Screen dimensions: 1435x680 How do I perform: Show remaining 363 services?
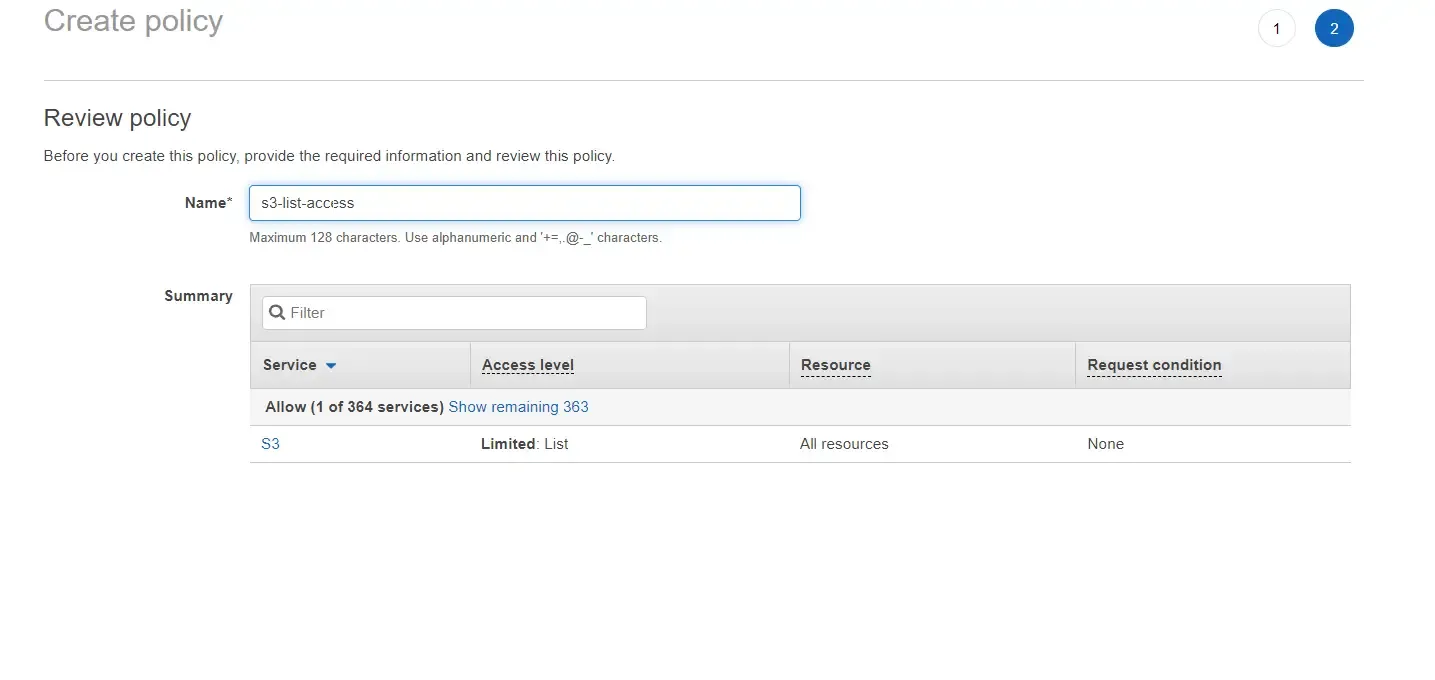(x=518, y=406)
